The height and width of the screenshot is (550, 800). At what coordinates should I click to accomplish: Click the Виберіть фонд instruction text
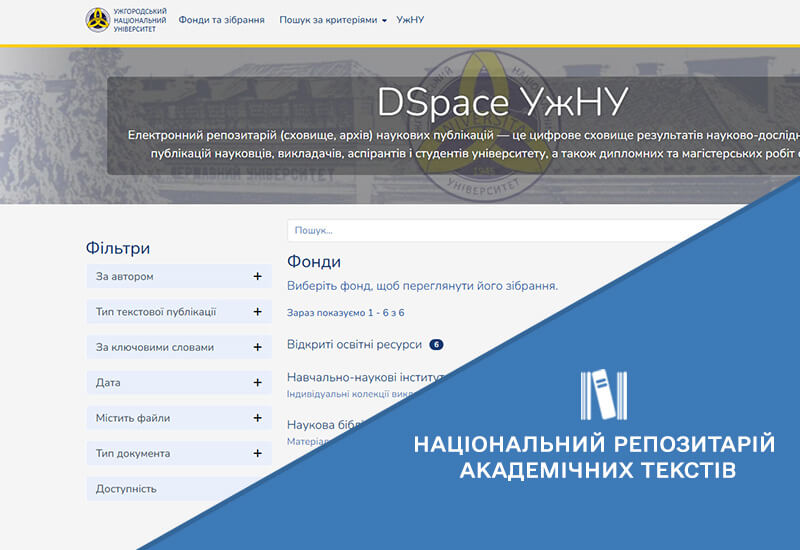422,286
